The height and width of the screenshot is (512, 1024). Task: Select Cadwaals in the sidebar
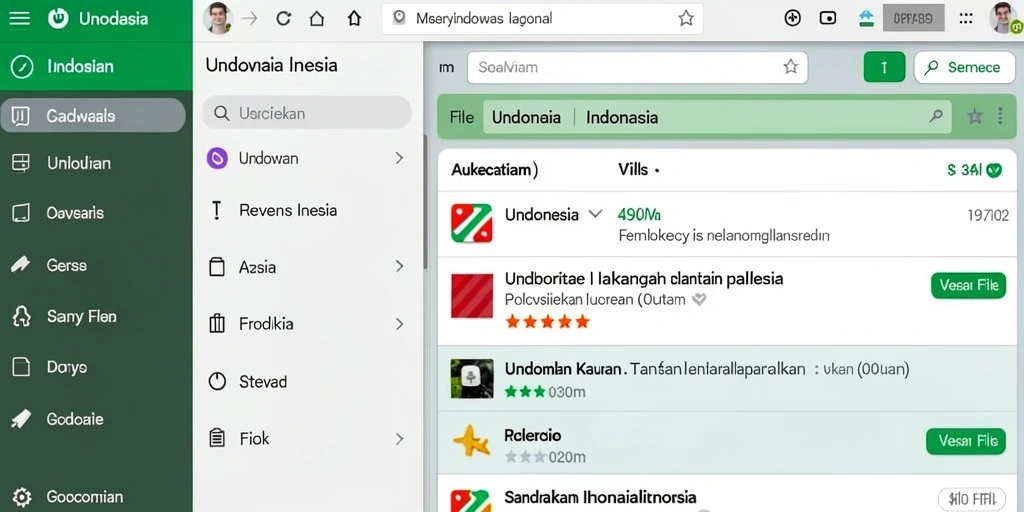[93, 116]
